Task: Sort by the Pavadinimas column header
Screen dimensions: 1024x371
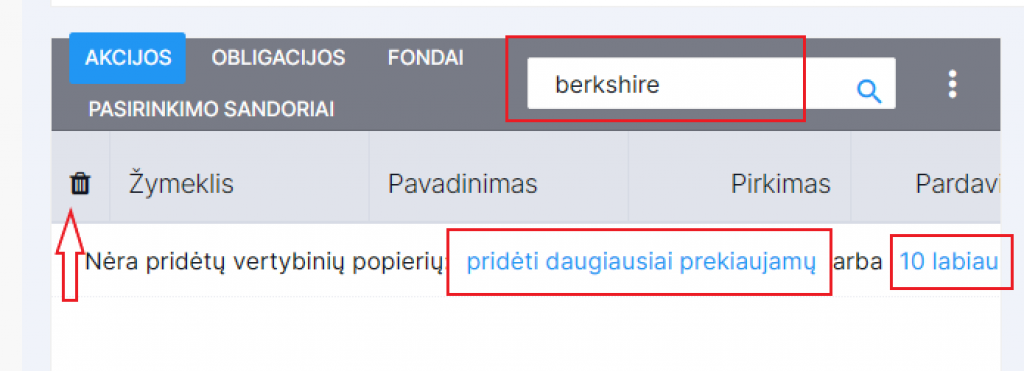Action: 462,184
